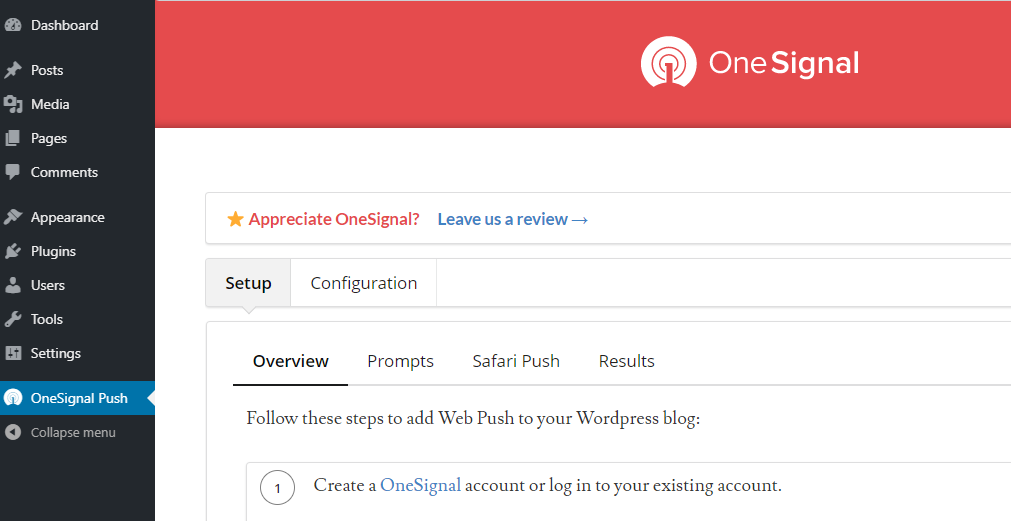1011x521 pixels.
Task: Click the OneSignal Push sidebar icon
Action: click(13, 398)
